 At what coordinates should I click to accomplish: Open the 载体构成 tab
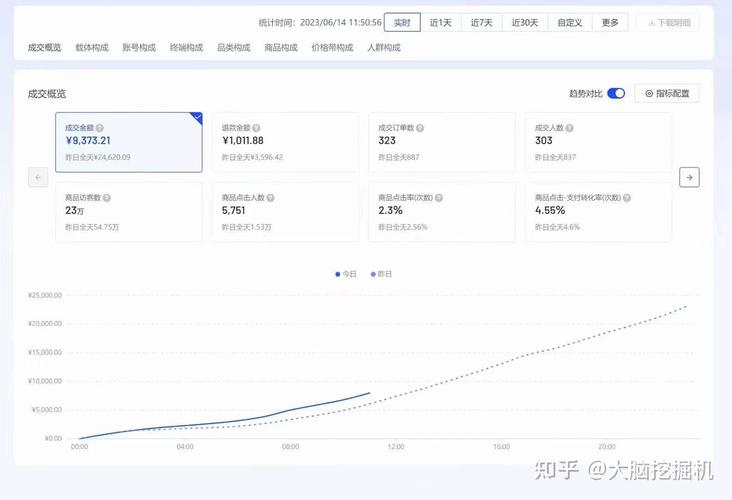(92, 48)
